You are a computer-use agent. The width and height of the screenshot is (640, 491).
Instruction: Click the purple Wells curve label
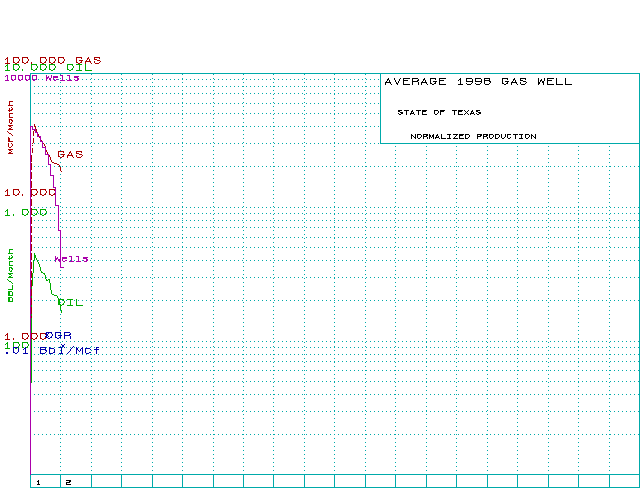[71, 259]
